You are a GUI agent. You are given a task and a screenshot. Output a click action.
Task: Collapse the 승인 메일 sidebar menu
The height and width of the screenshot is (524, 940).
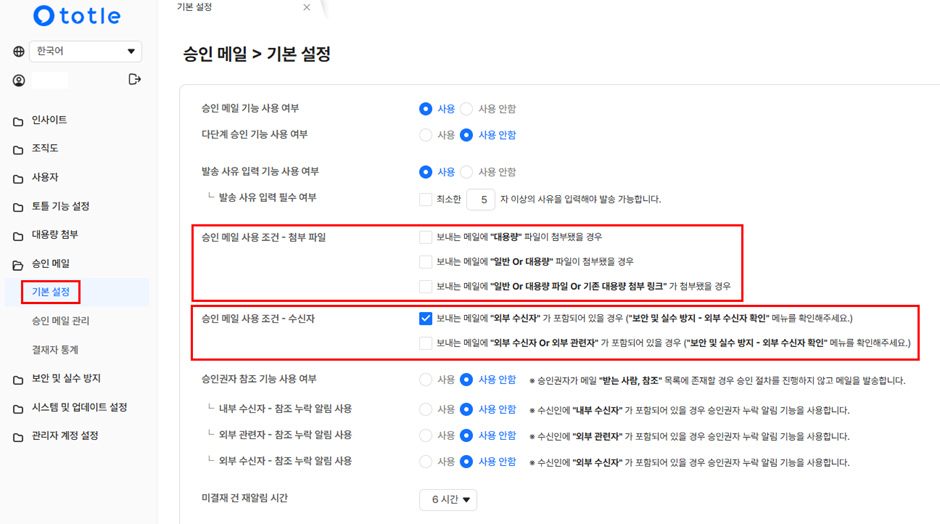click(x=50, y=264)
